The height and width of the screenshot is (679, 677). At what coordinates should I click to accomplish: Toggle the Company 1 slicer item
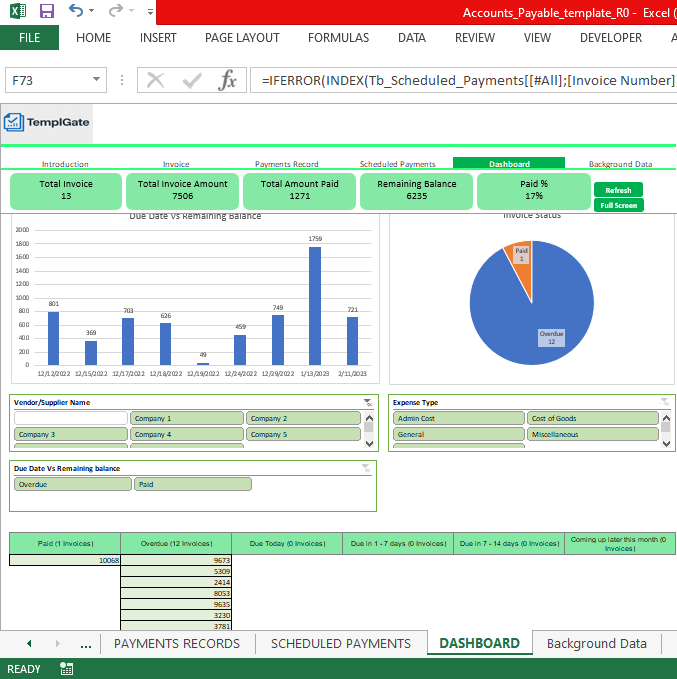187,418
